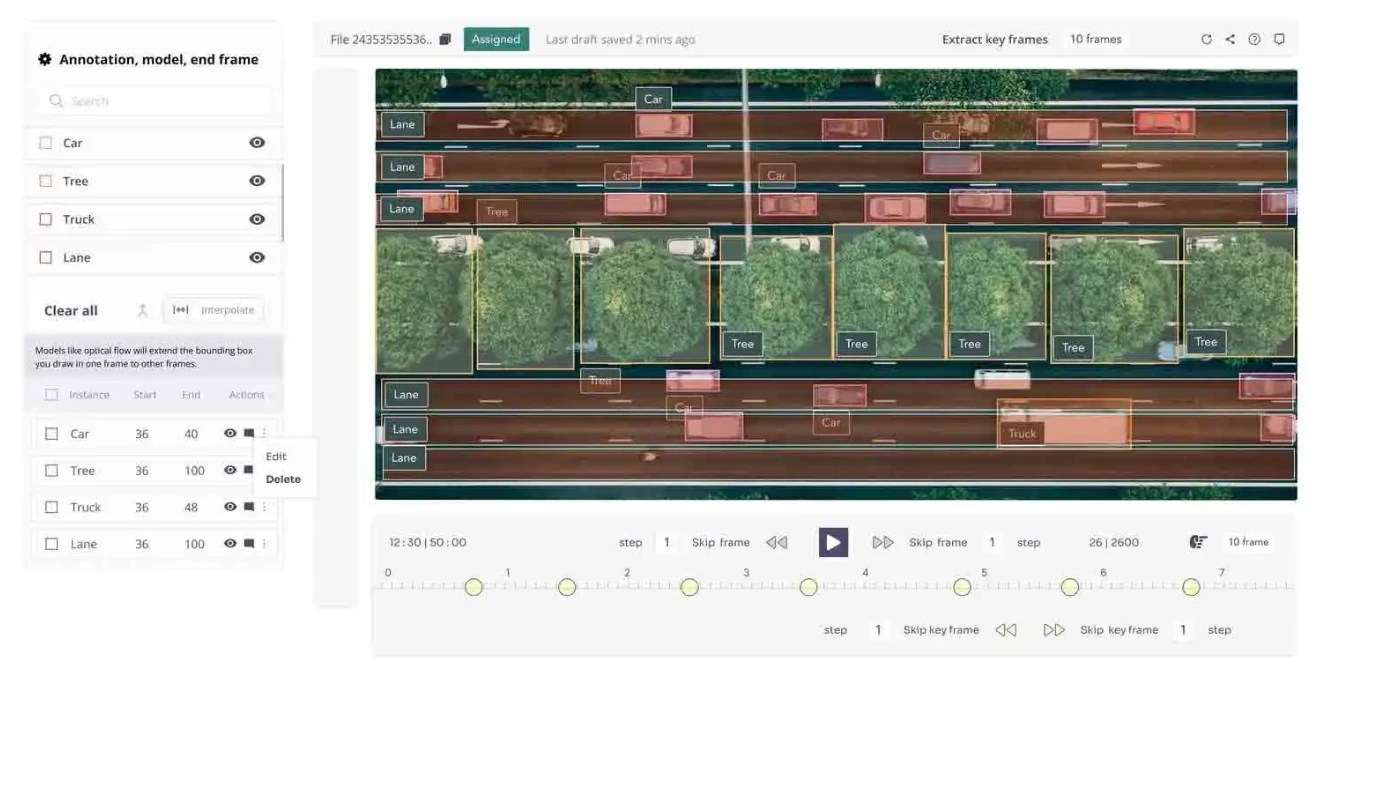Click the step input showing 1 before Skip frame
This screenshot has width=1399, height=808.
(666, 542)
